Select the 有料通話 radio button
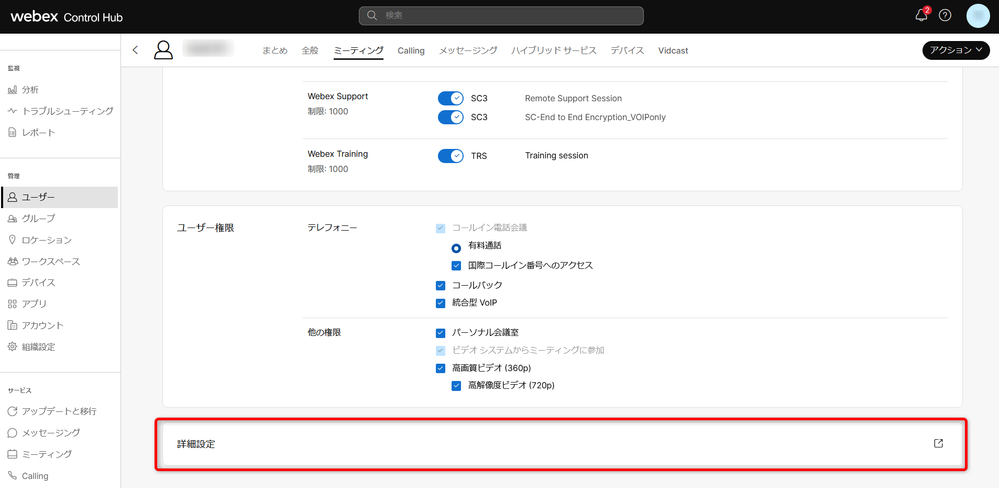This screenshot has height=488, width=999. click(456, 248)
